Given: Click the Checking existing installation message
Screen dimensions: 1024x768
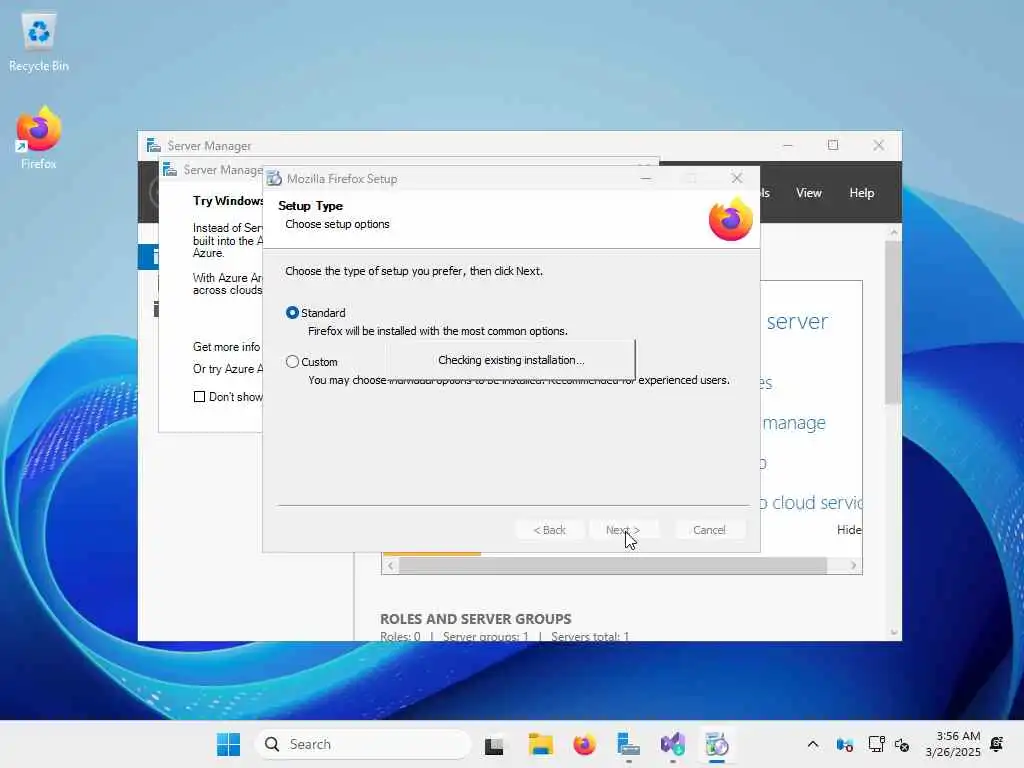Looking at the screenshot, I should (511, 360).
